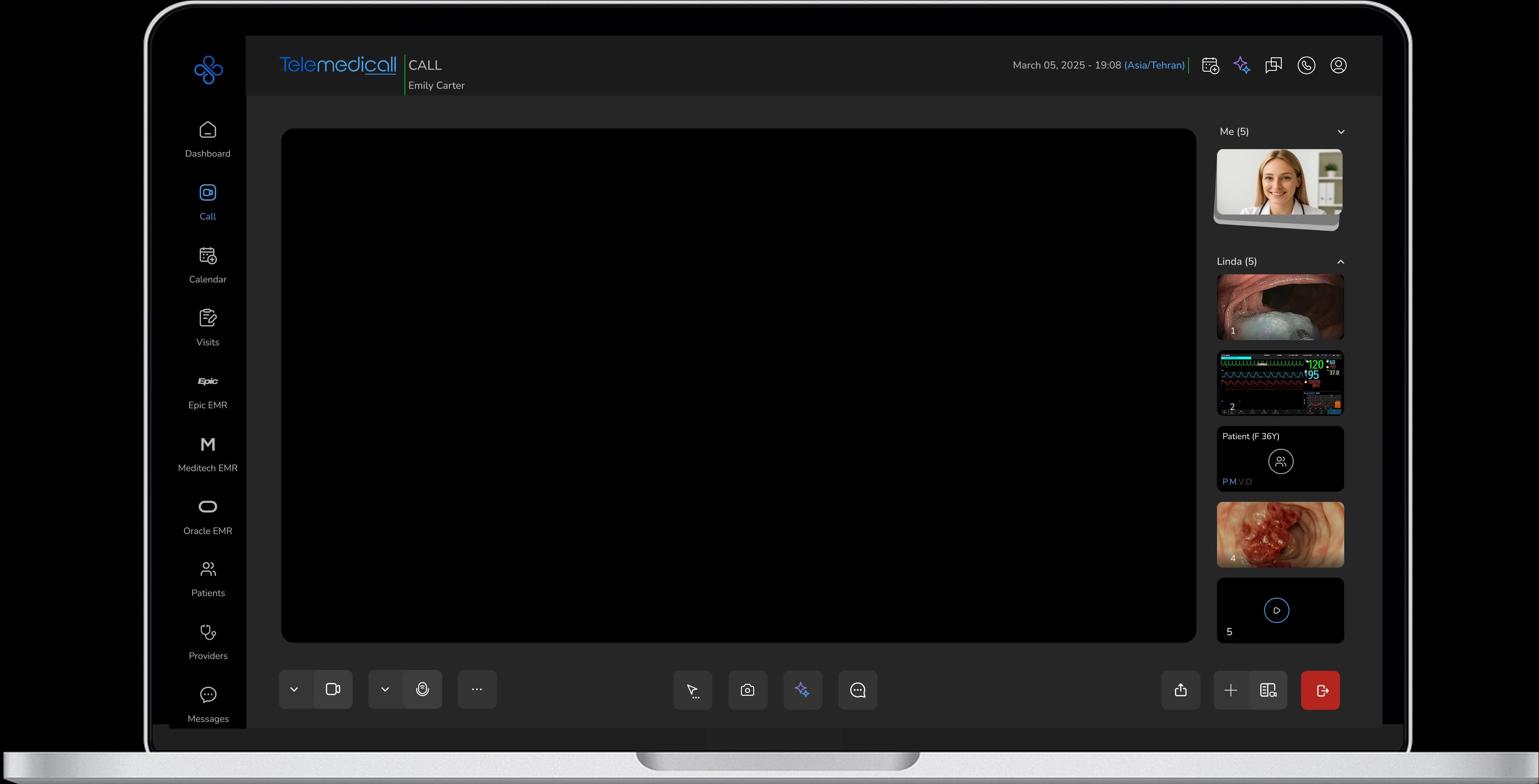Open Messages in the sidebar
The image size is (1539, 784).
(x=207, y=705)
